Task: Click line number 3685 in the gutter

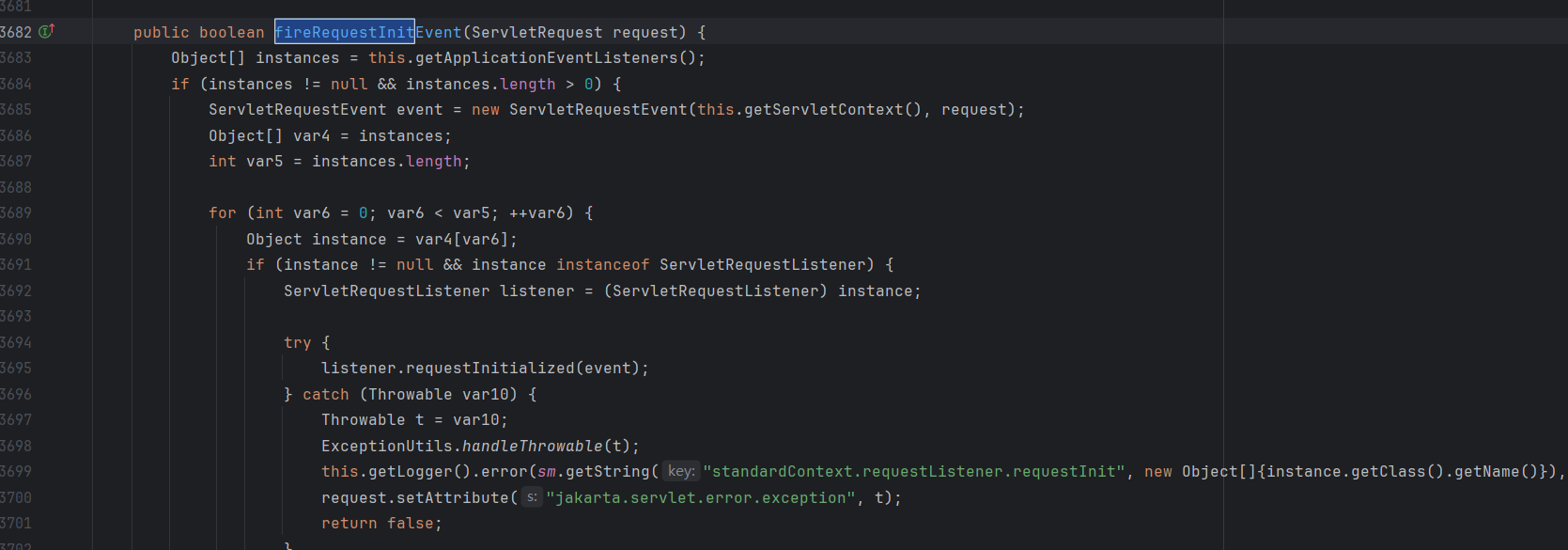Action: [16, 109]
